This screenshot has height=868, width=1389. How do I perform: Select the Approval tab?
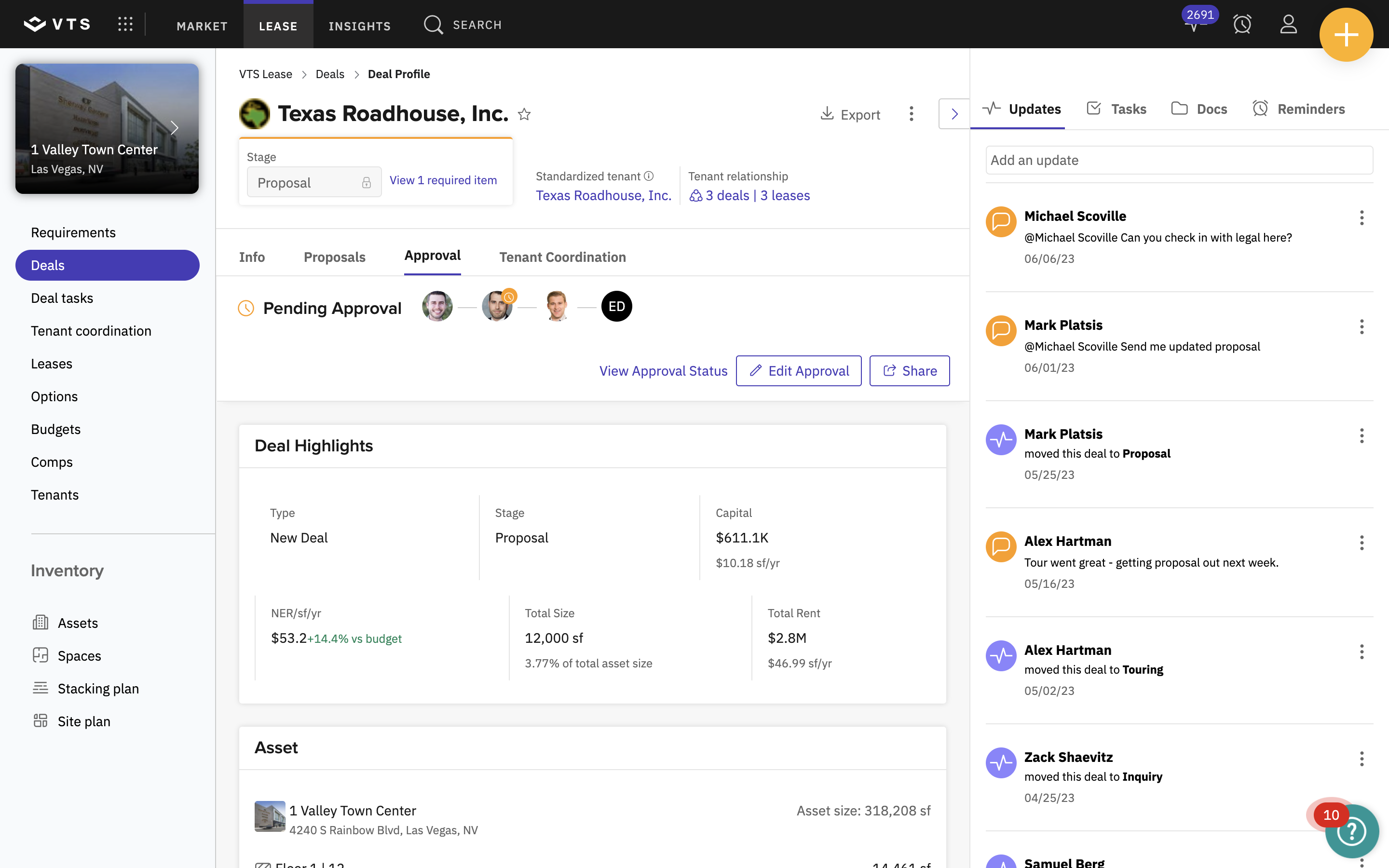coord(432,256)
